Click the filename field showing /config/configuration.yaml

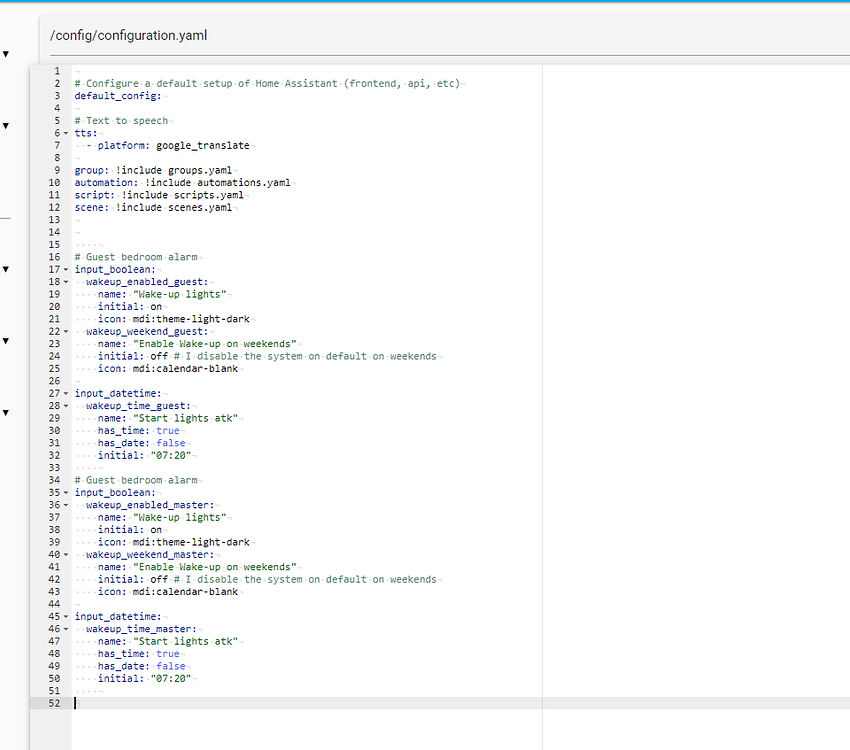[x=128, y=35]
